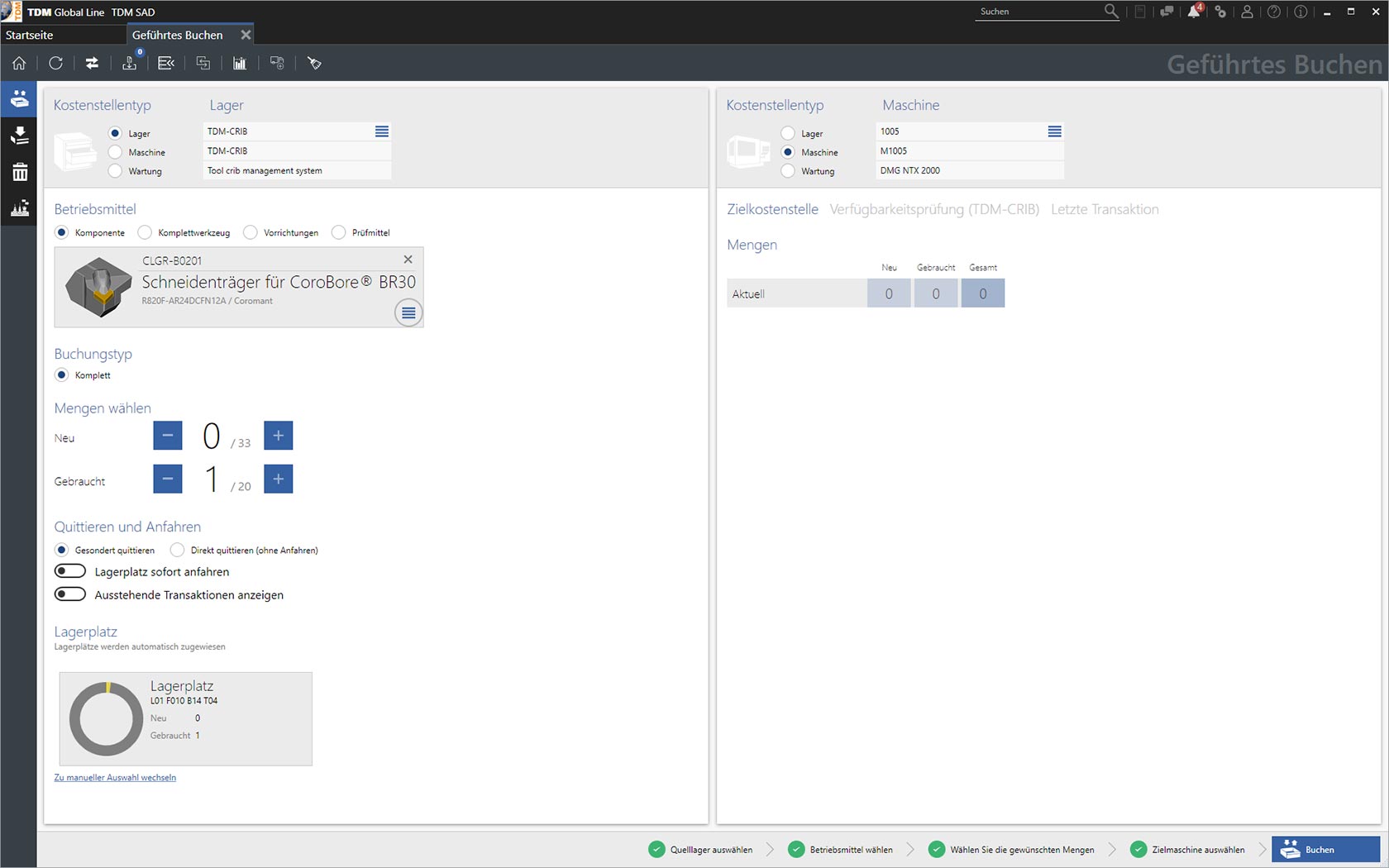This screenshot has height=868, width=1389.
Task: Select Lager radio in right Kostenstellentyp
Action: point(788,133)
